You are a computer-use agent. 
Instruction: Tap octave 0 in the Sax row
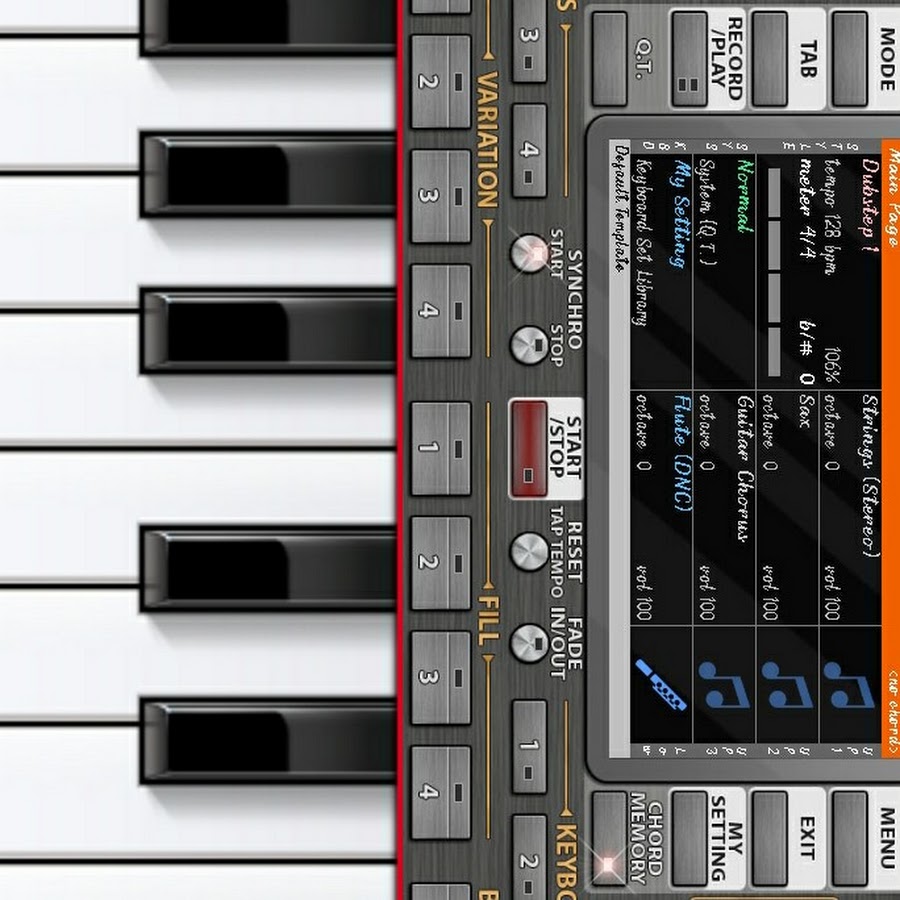click(x=769, y=433)
